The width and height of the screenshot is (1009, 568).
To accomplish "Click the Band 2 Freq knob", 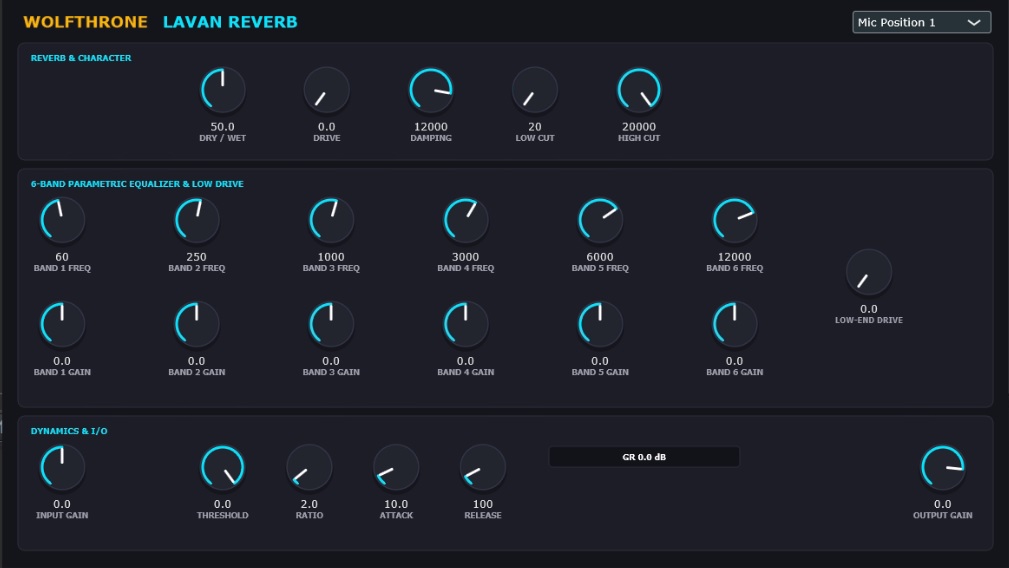I will click(x=196, y=220).
